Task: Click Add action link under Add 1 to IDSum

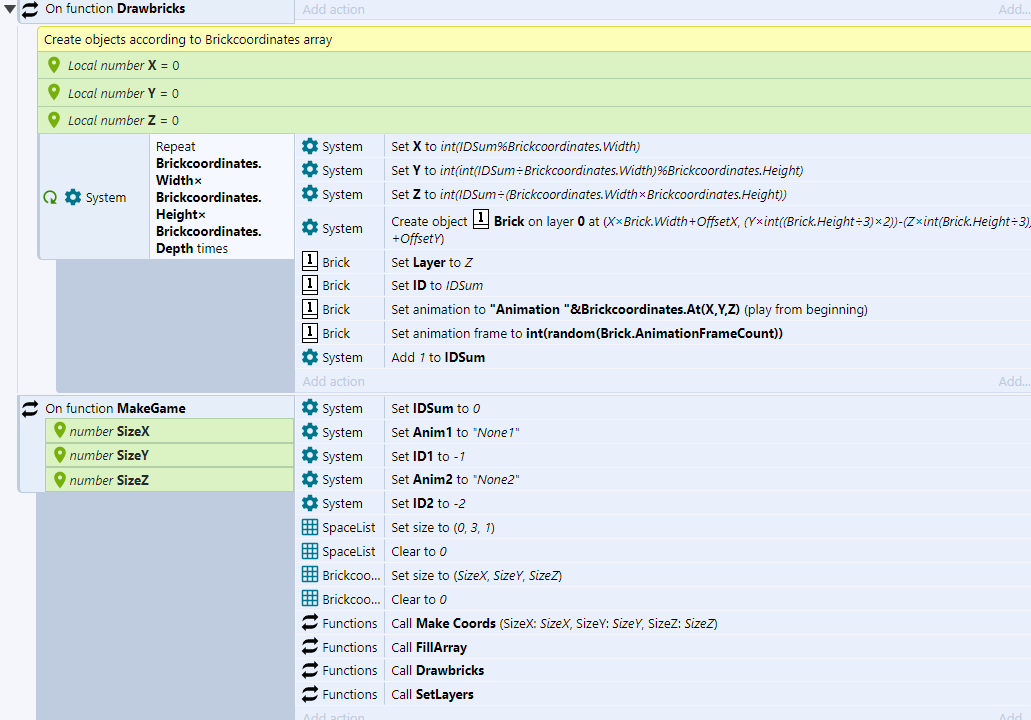Action: pyautogui.click(x=333, y=381)
